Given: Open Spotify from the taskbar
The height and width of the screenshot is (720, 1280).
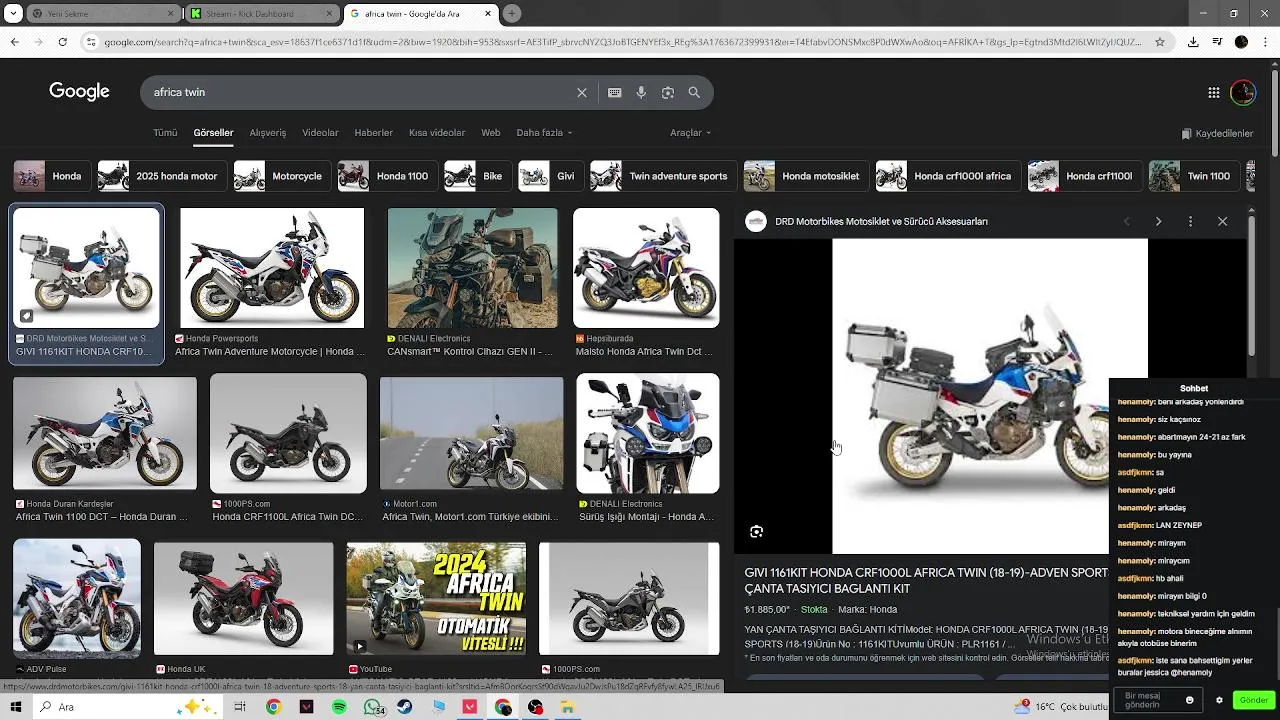Looking at the screenshot, I should (339, 707).
